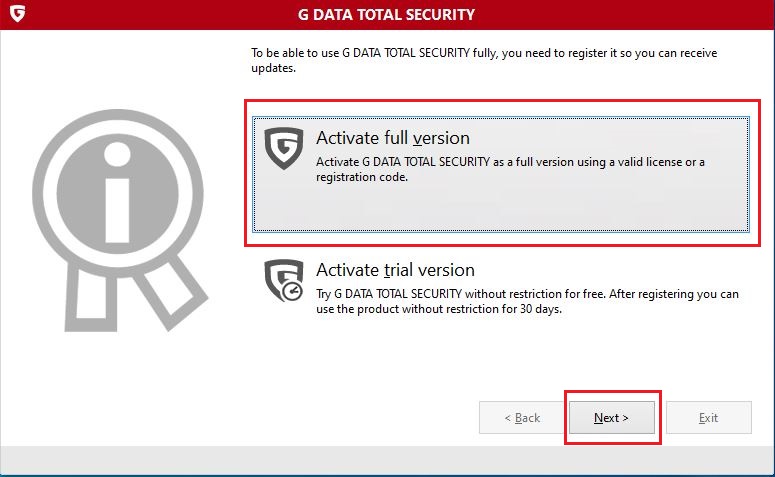Screen dimensions: 775x477
Task: Click the gray footer strip at window bottom
Action: 388,460
